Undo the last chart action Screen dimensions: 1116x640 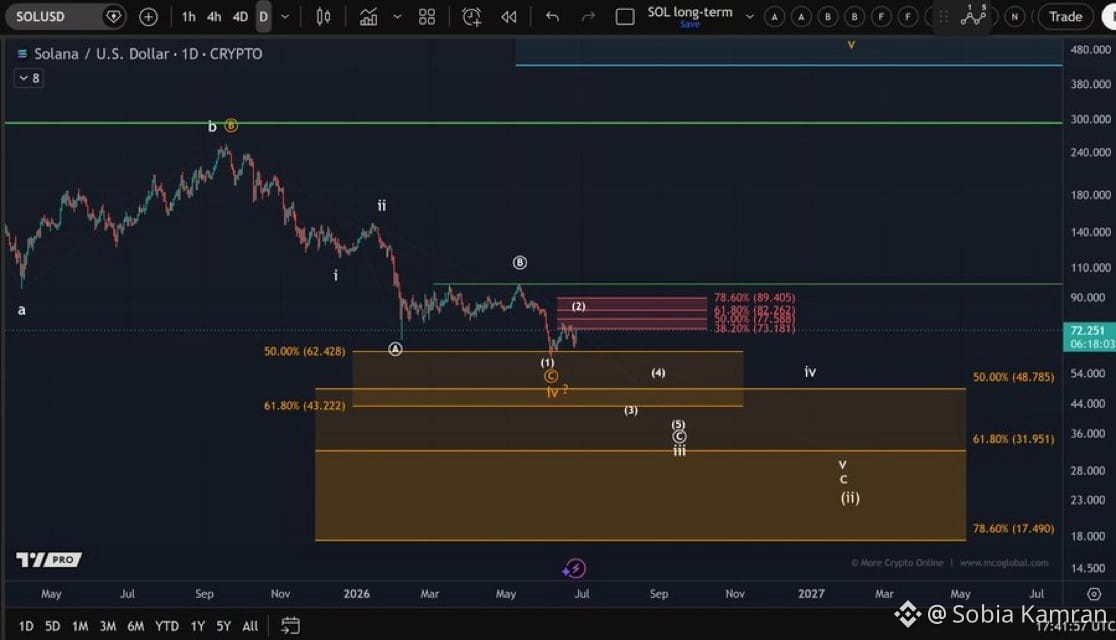tap(552, 16)
